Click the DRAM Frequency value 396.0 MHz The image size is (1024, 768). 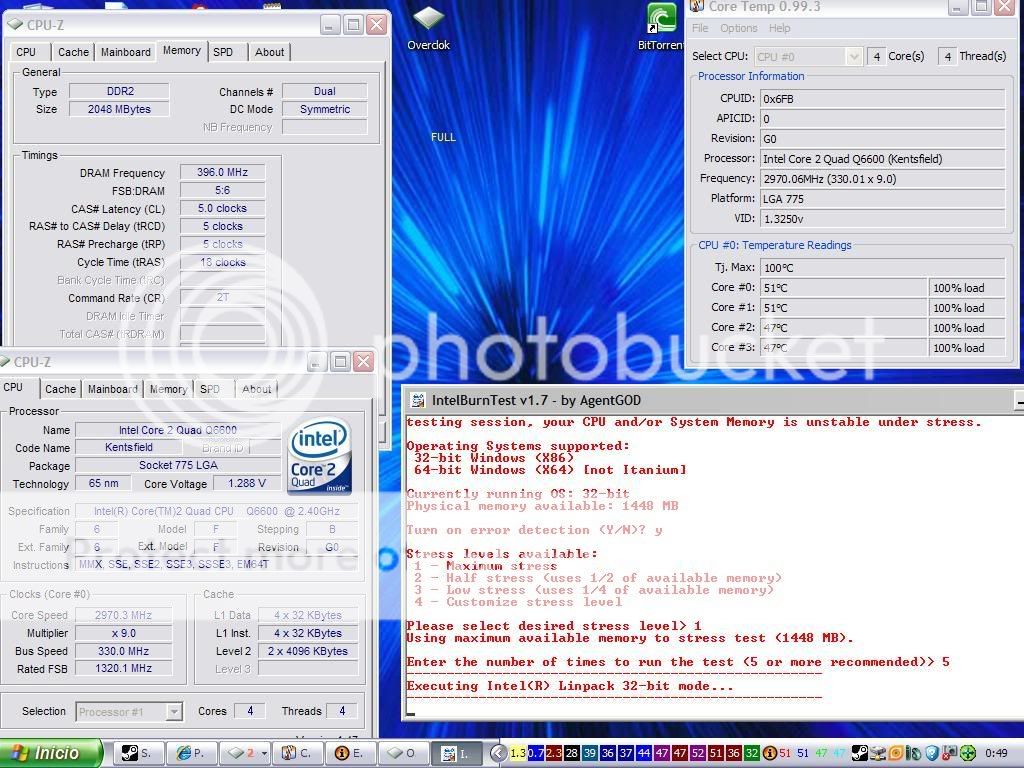tap(223, 172)
